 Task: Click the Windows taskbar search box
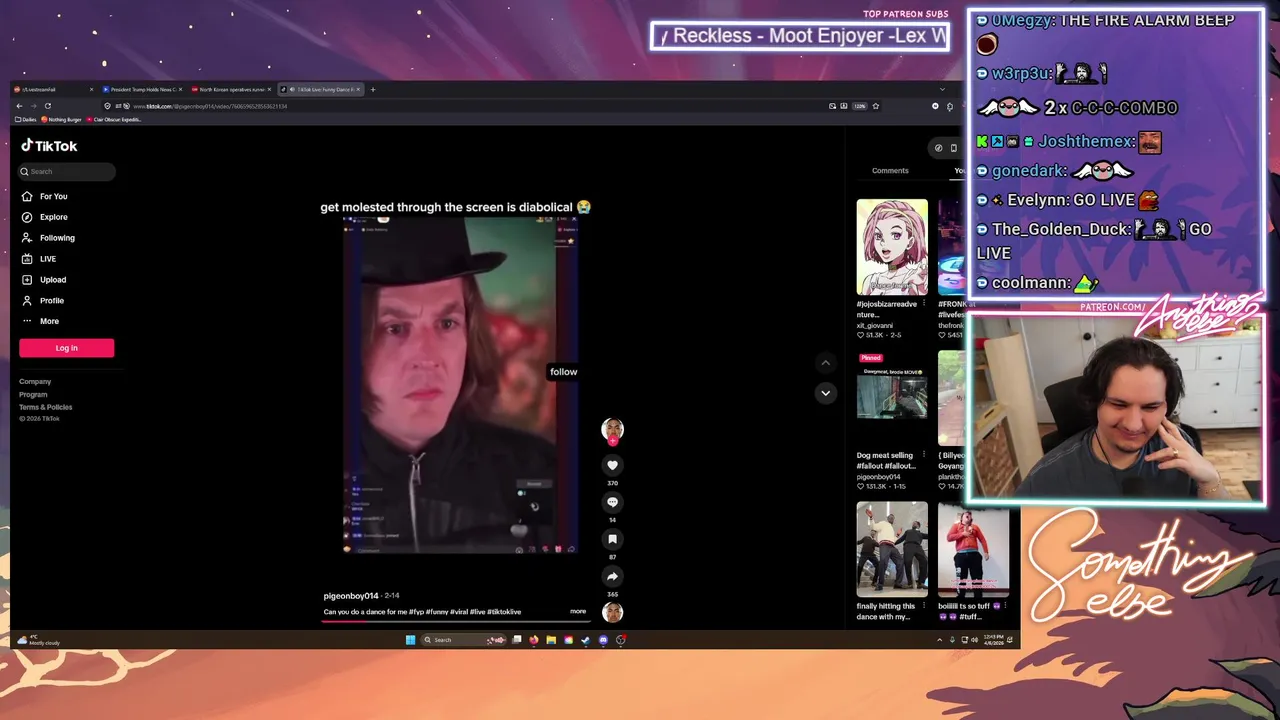coord(462,640)
